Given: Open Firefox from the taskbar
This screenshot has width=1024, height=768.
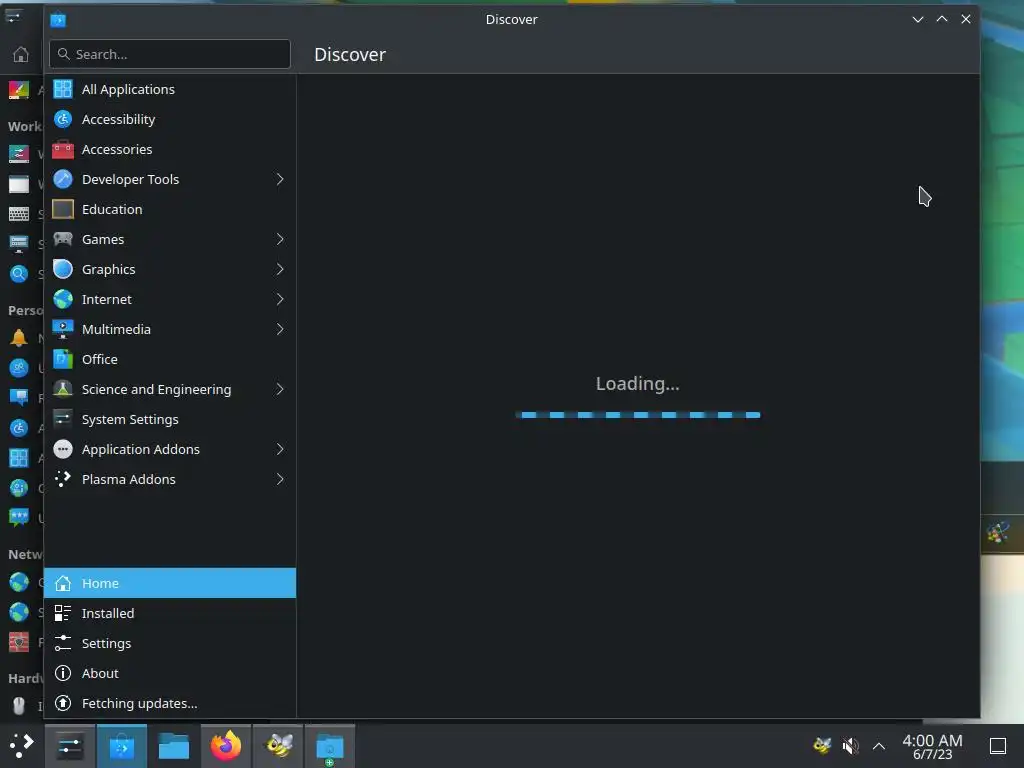Looking at the screenshot, I should click(x=225, y=746).
